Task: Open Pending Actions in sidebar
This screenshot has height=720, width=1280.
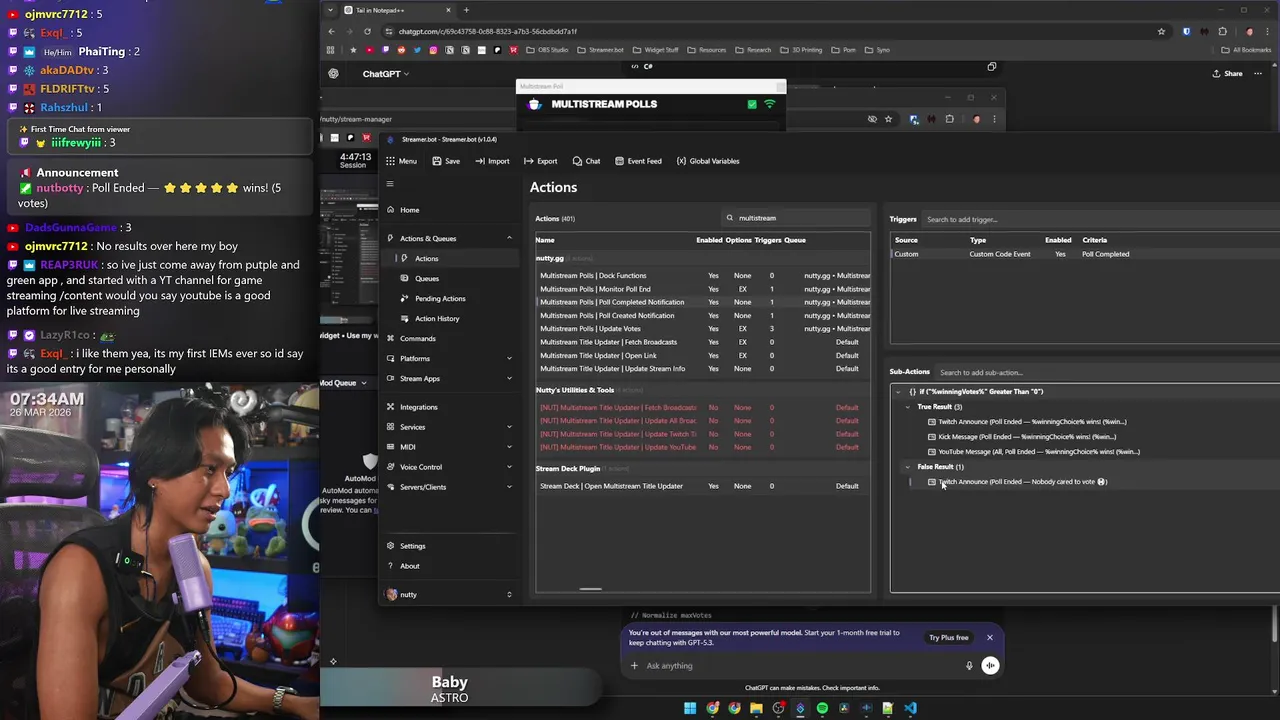Action: click(x=439, y=298)
